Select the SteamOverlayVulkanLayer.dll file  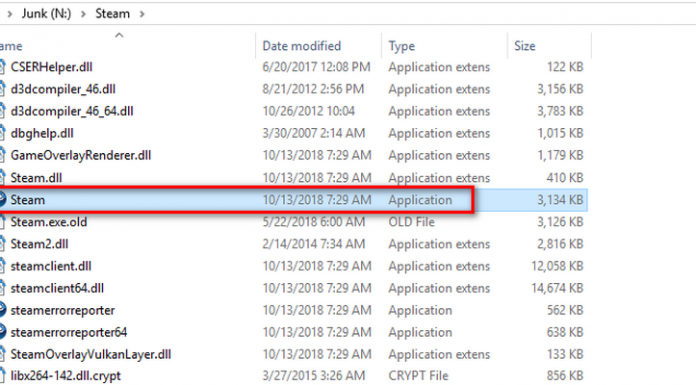(91, 354)
